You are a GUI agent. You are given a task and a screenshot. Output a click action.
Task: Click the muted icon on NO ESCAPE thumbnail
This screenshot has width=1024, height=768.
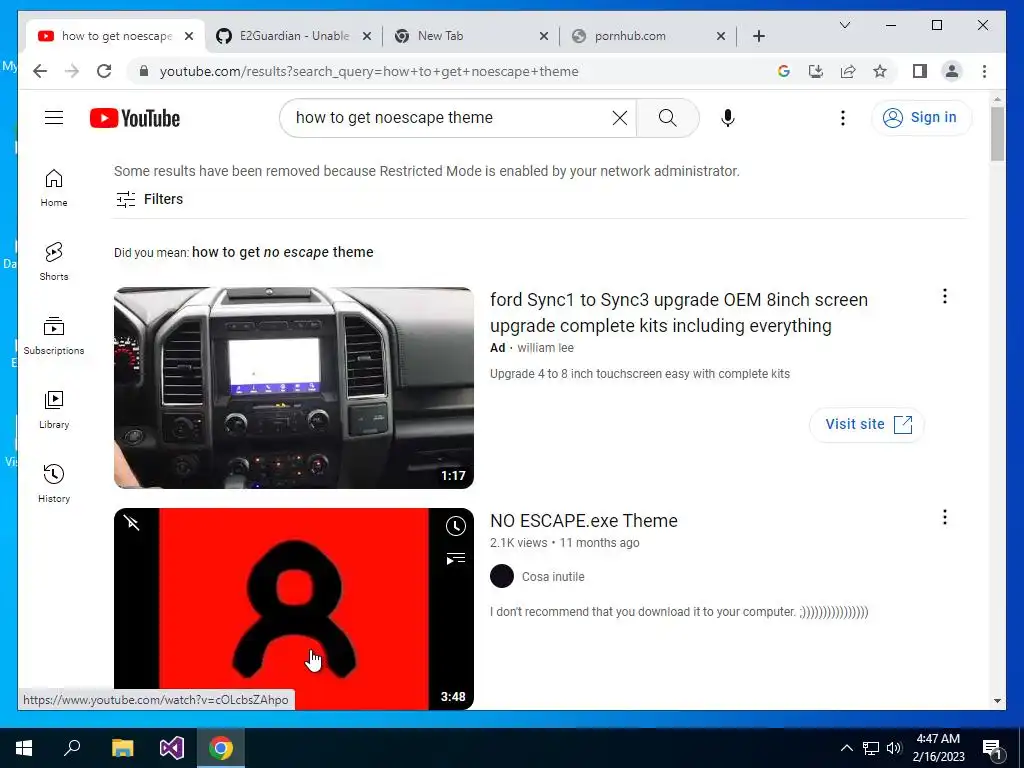[131, 523]
